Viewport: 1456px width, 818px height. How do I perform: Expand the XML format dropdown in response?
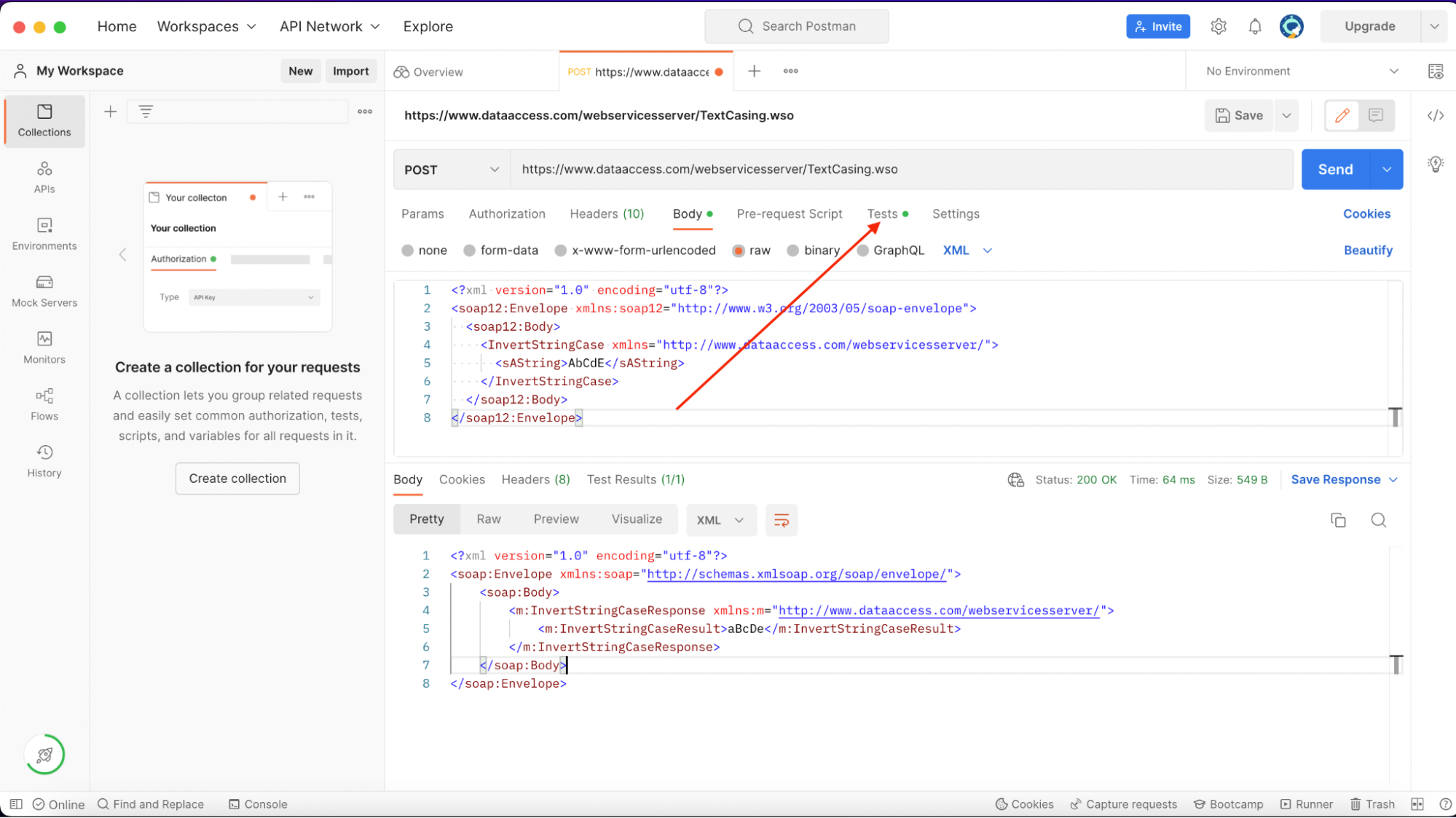click(718, 520)
